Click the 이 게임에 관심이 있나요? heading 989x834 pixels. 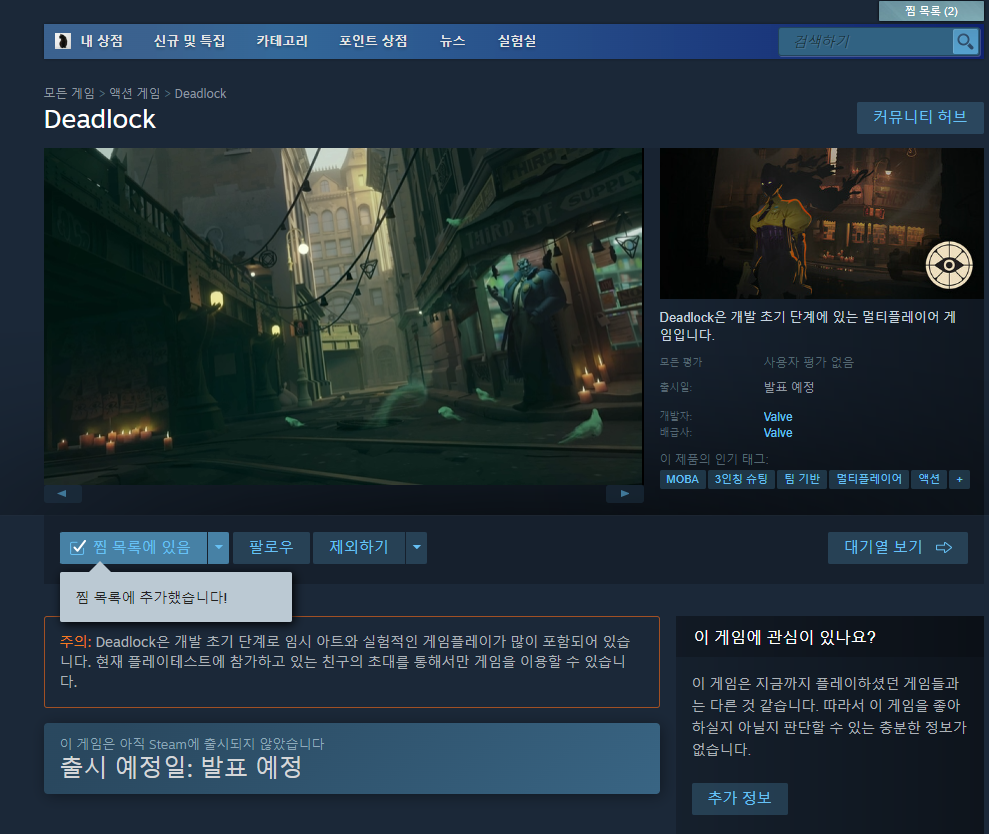[x=785, y=637]
